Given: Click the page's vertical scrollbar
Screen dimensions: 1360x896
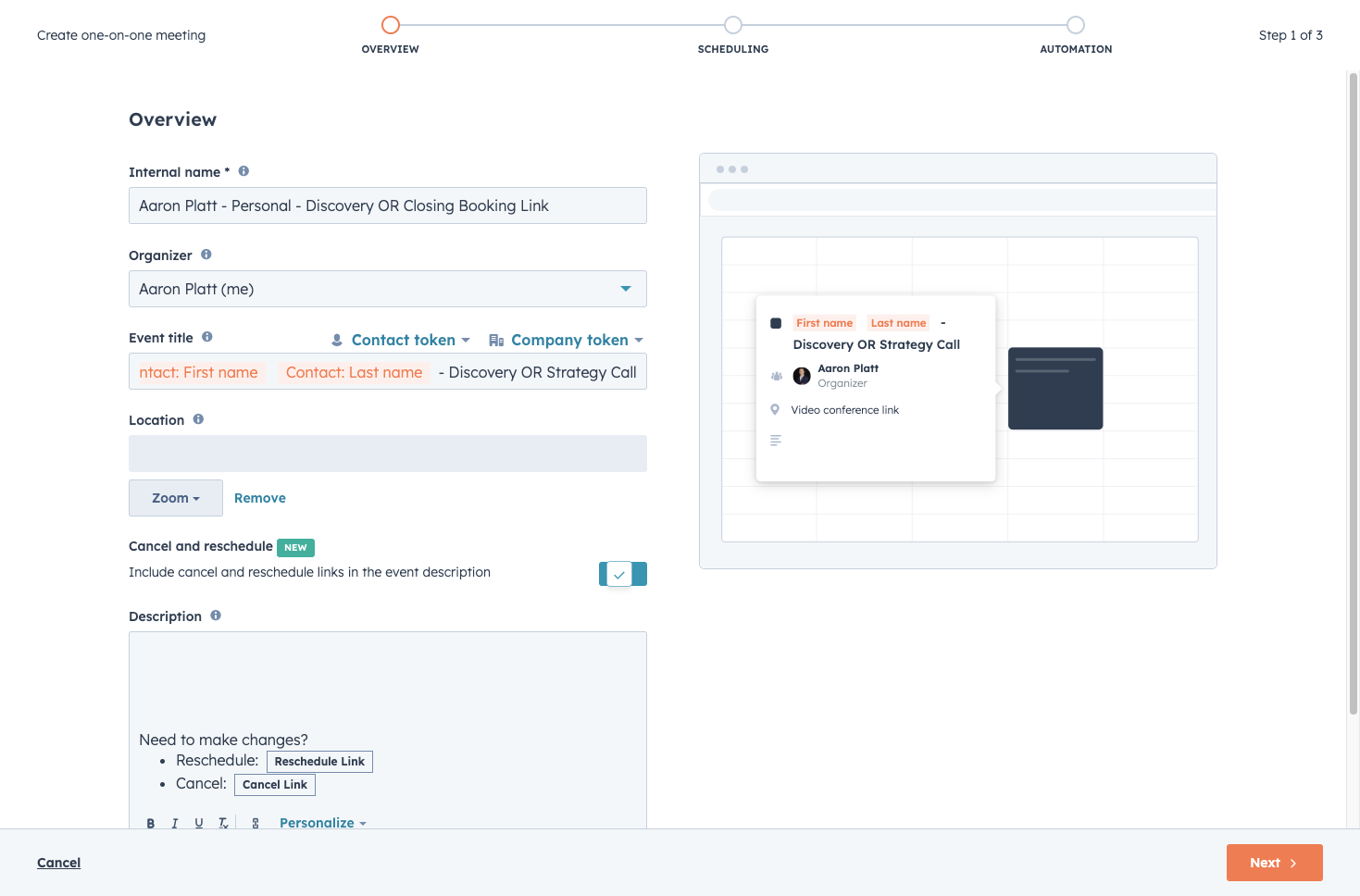Looking at the screenshot, I should coord(1354,393).
